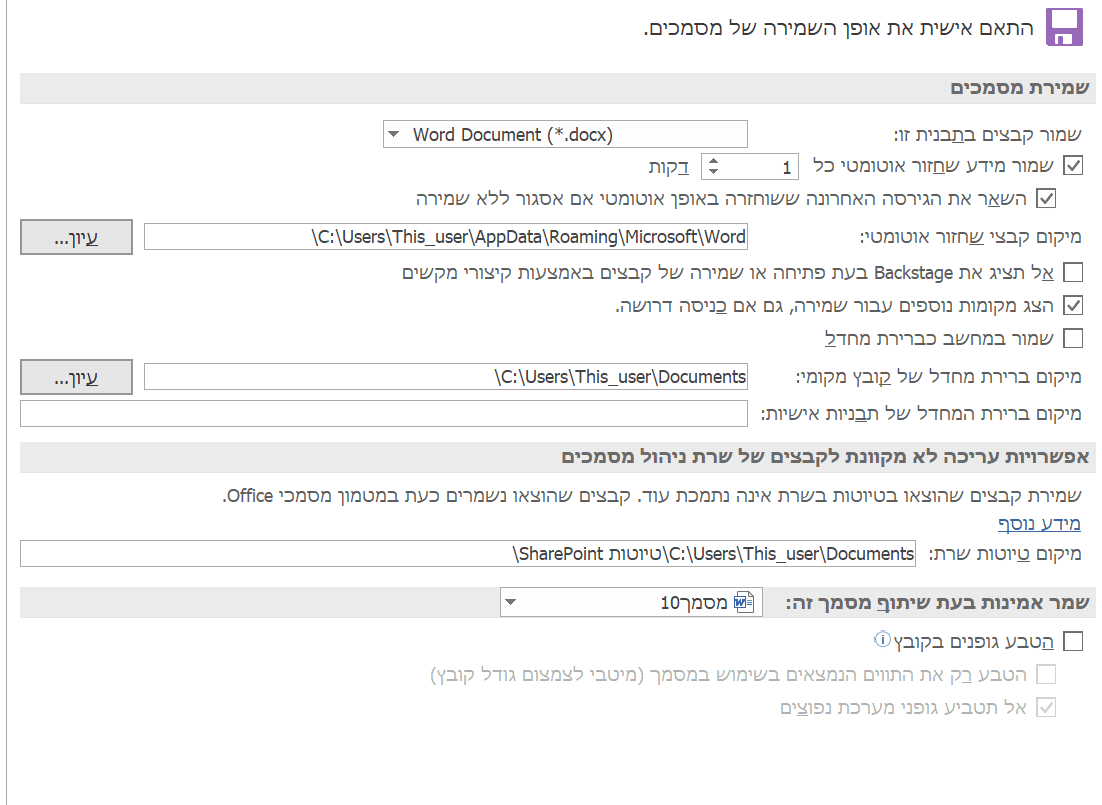Decrease AutoRecover minutes with down arrow
Viewport: 1102px width, 805px height.
[714, 171]
